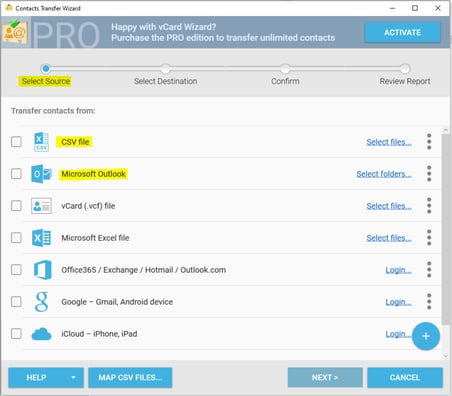This screenshot has height=396, width=452.
Task: Click the round blue plus button
Action: coord(426,336)
